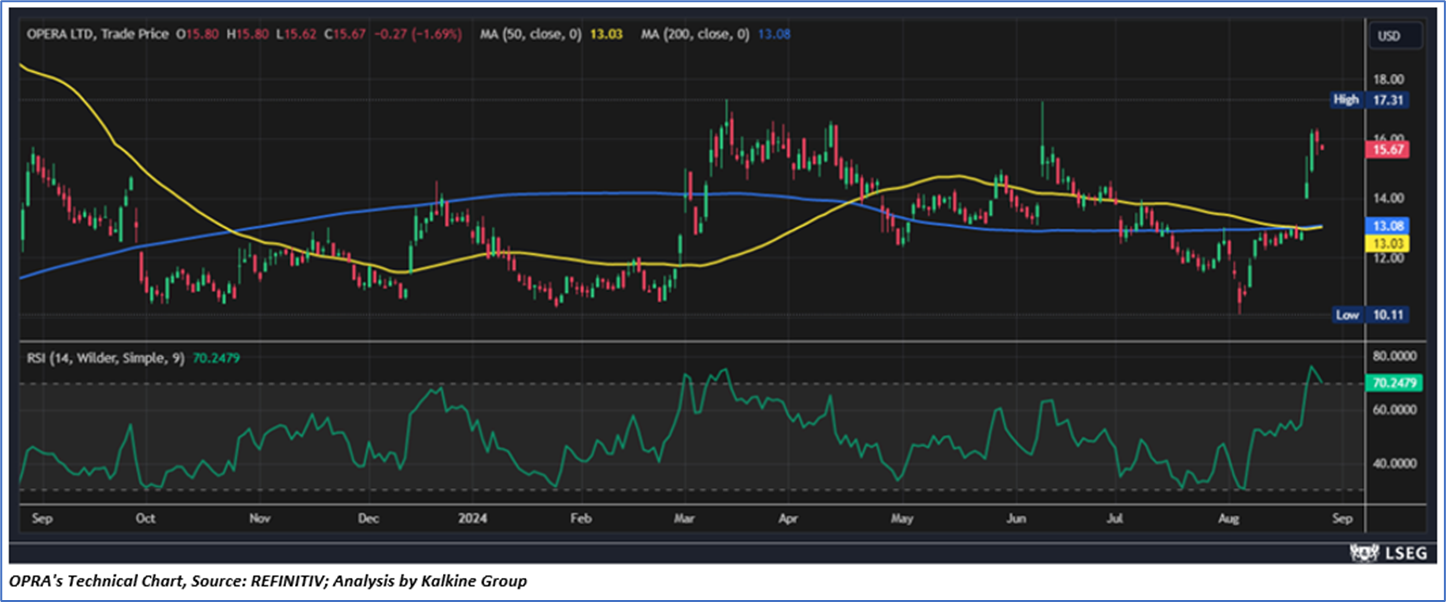Click the OPERA LTD, Trade Price title
The height and width of the screenshot is (602, 1446).
pyautogui.click(x=96, y=34)
